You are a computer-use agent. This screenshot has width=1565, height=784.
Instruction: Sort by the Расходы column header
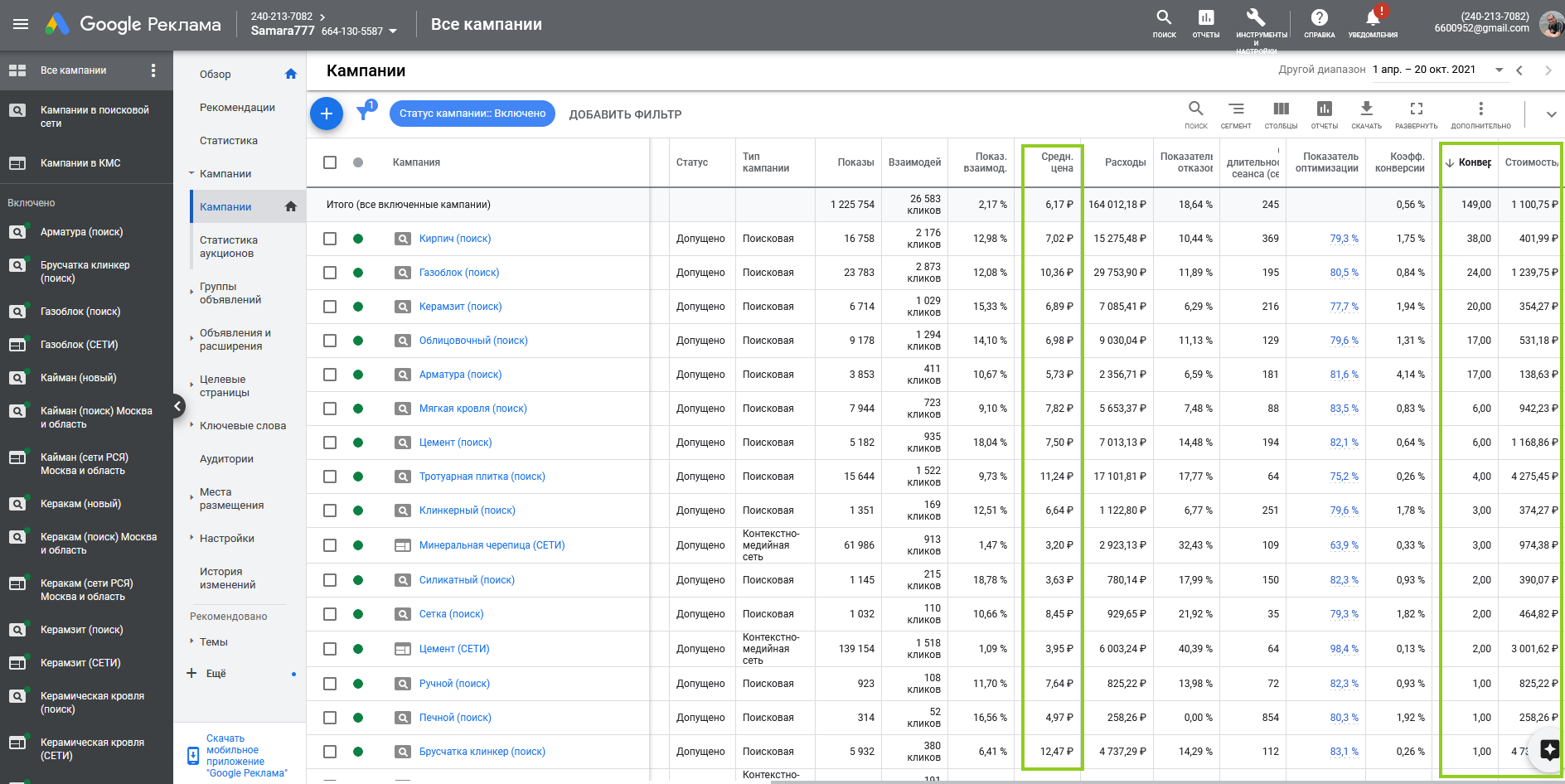coord(1125,162)
